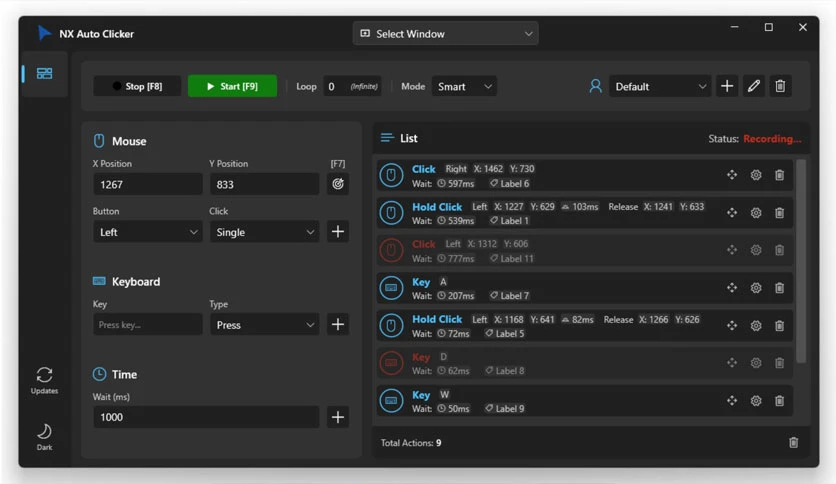
Task: Edit profile with pencil icon
Action: [753, 86]
